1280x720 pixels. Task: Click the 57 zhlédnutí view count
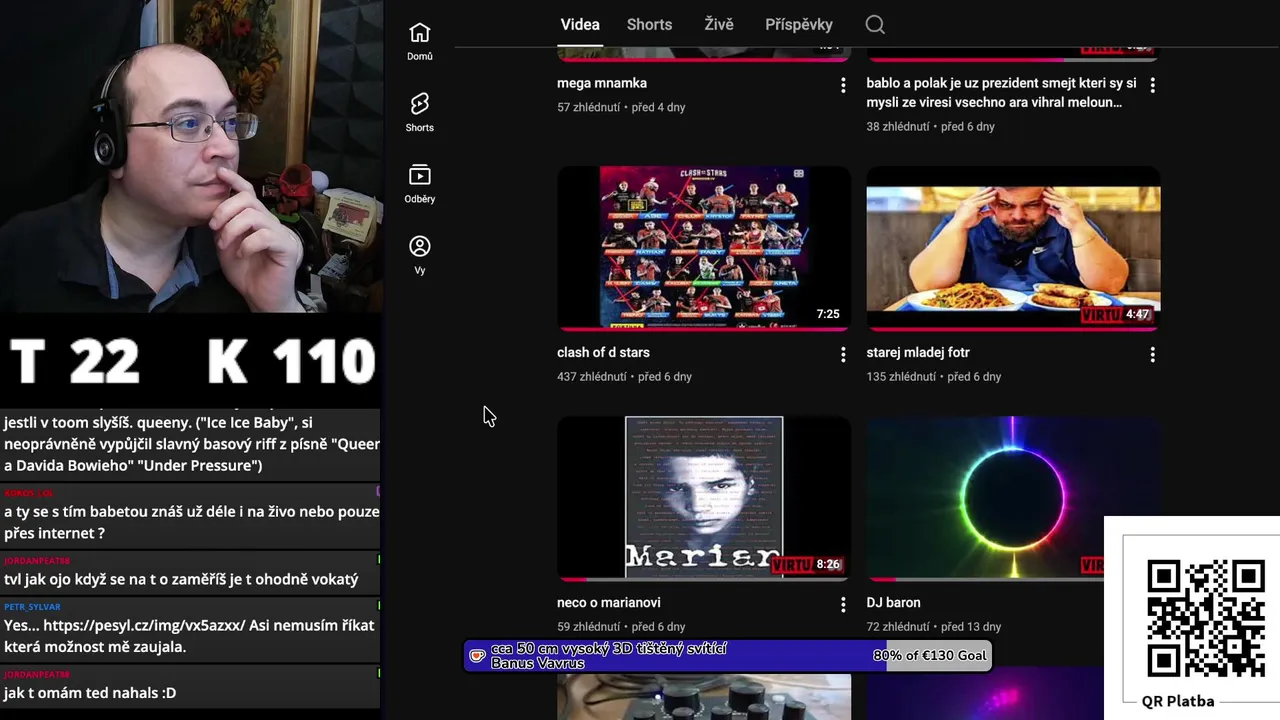pyautogui.click(x=589, y=107)
